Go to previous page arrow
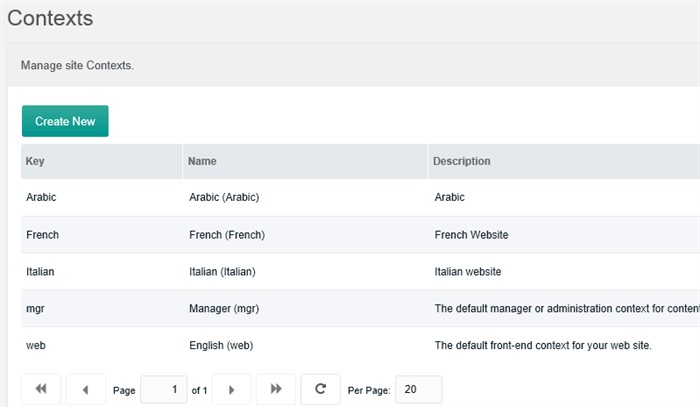The width and height of the screenshot is (700, 407). click(86, 389)
